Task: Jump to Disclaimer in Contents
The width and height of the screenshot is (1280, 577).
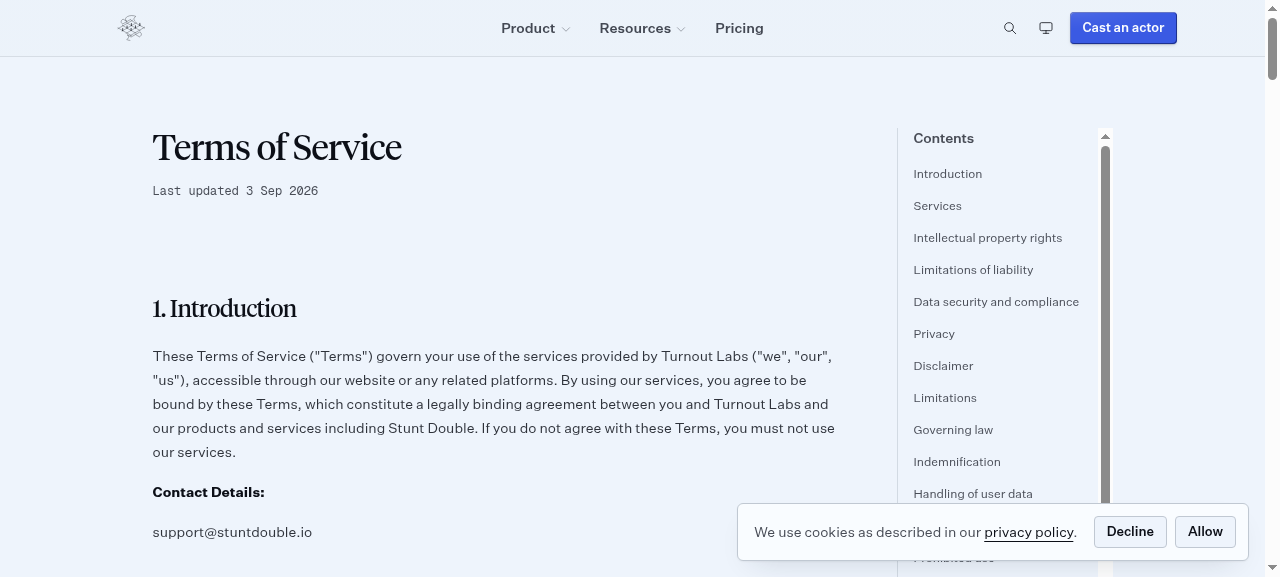Action: pyautogui.click(x=943, y=366)
